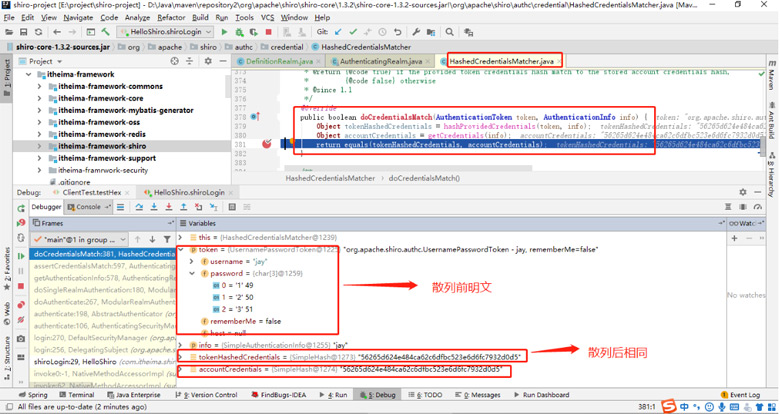Expand the itheima-framework-core module
Image resolution: width=780 pixels, height=414 pixels.
pos(39,98)
